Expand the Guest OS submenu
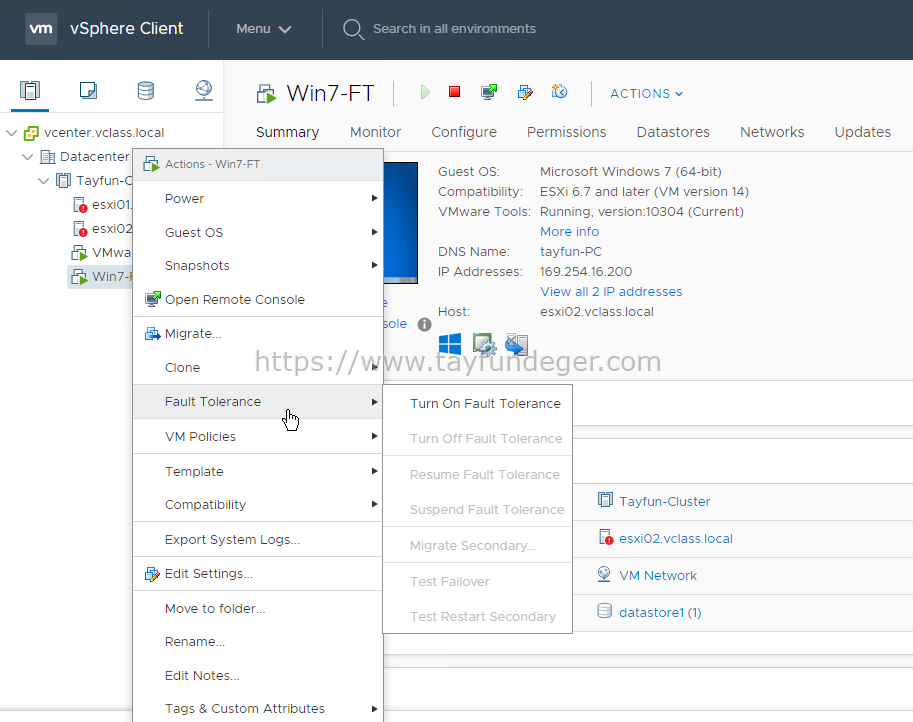The height and width of the screenshot is (722, 913). point(258,232)
